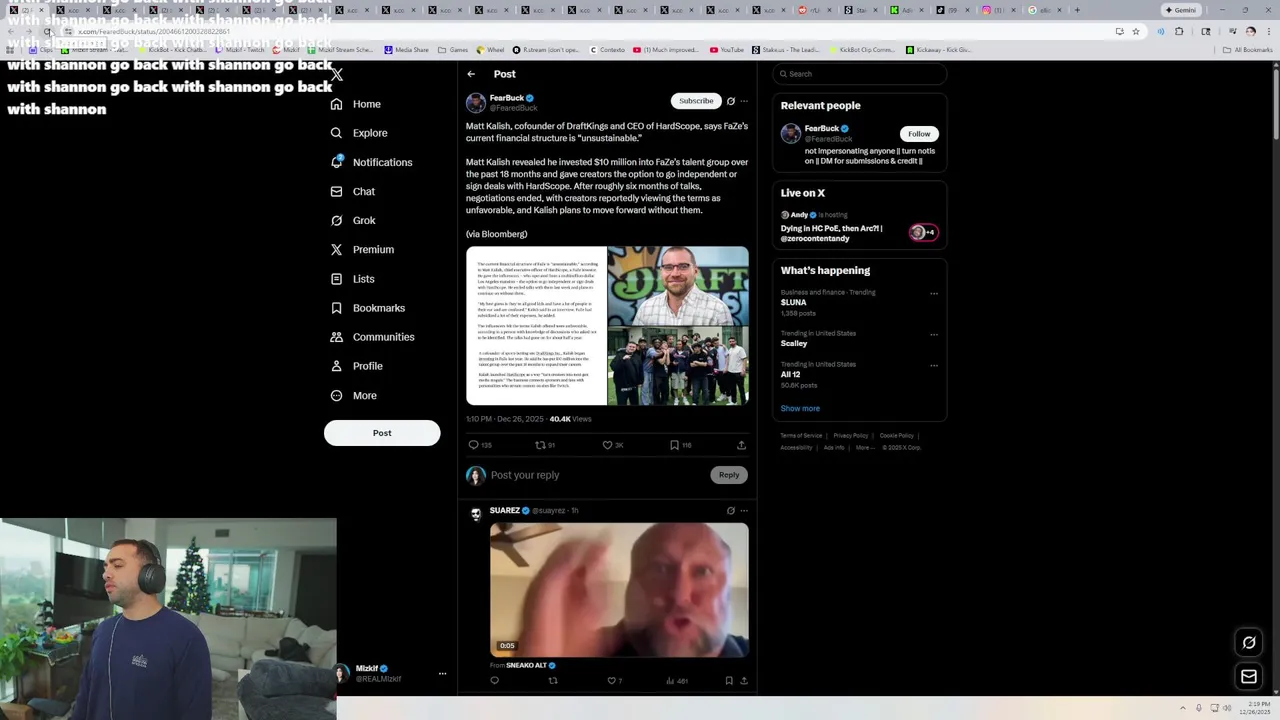Open the Privacy Policy link

(x=851, y=436)
